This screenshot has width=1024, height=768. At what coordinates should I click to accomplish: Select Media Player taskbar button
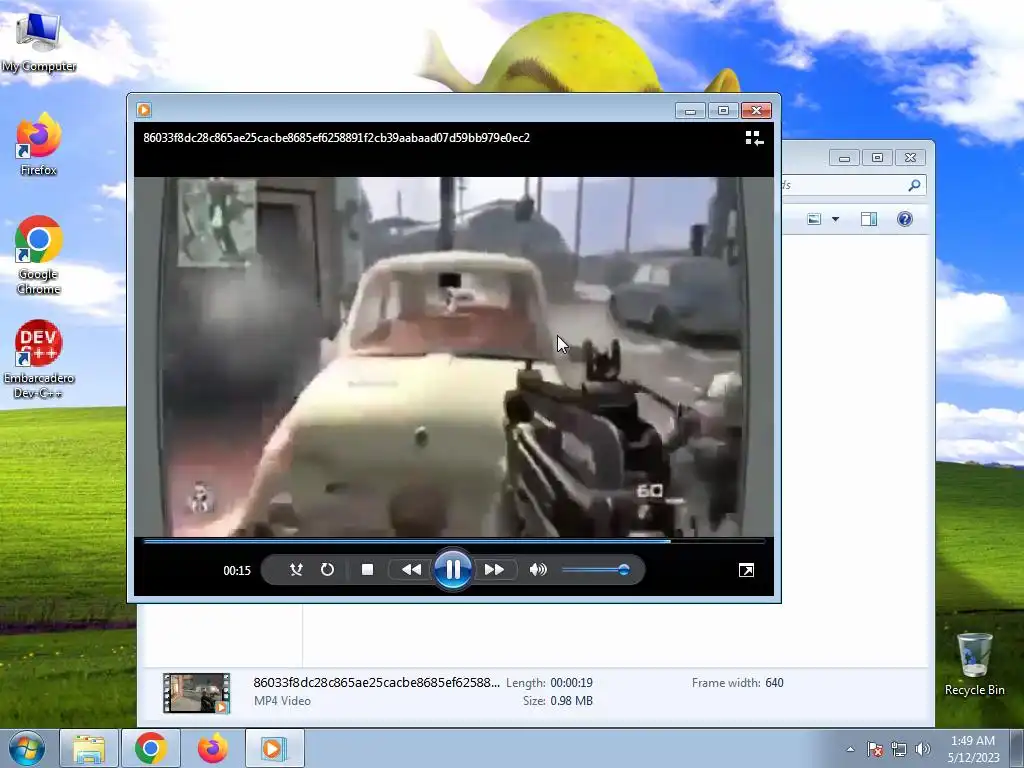(274, 748)
